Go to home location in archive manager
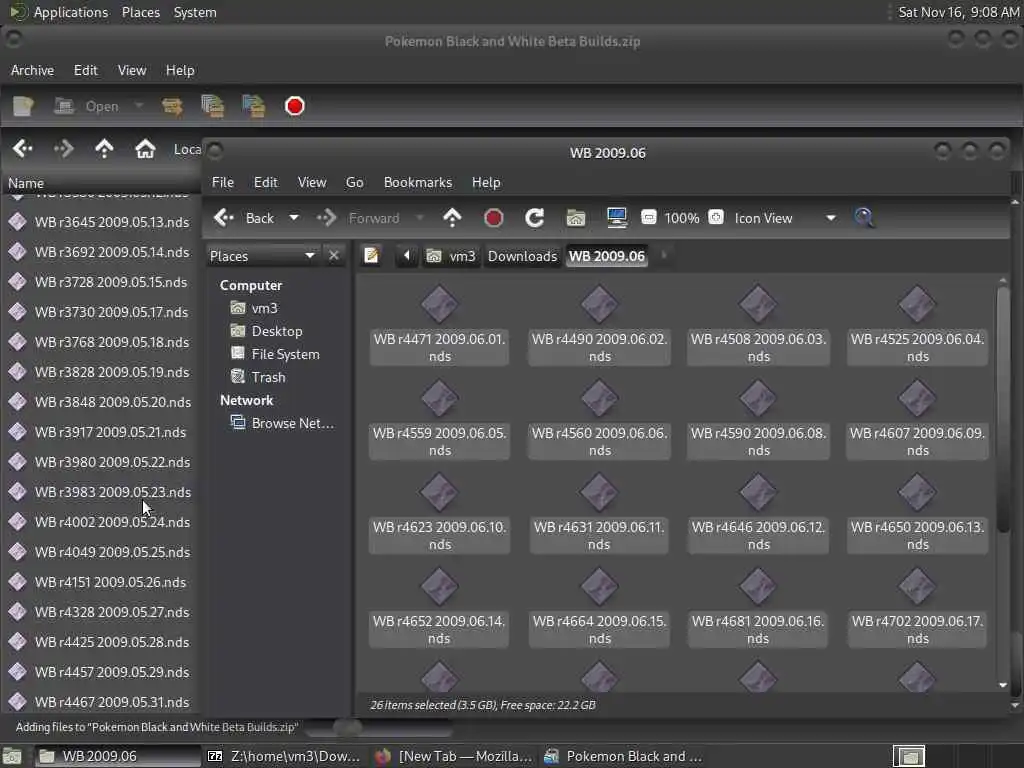The image size is (1024, 768). coord(145,149)
